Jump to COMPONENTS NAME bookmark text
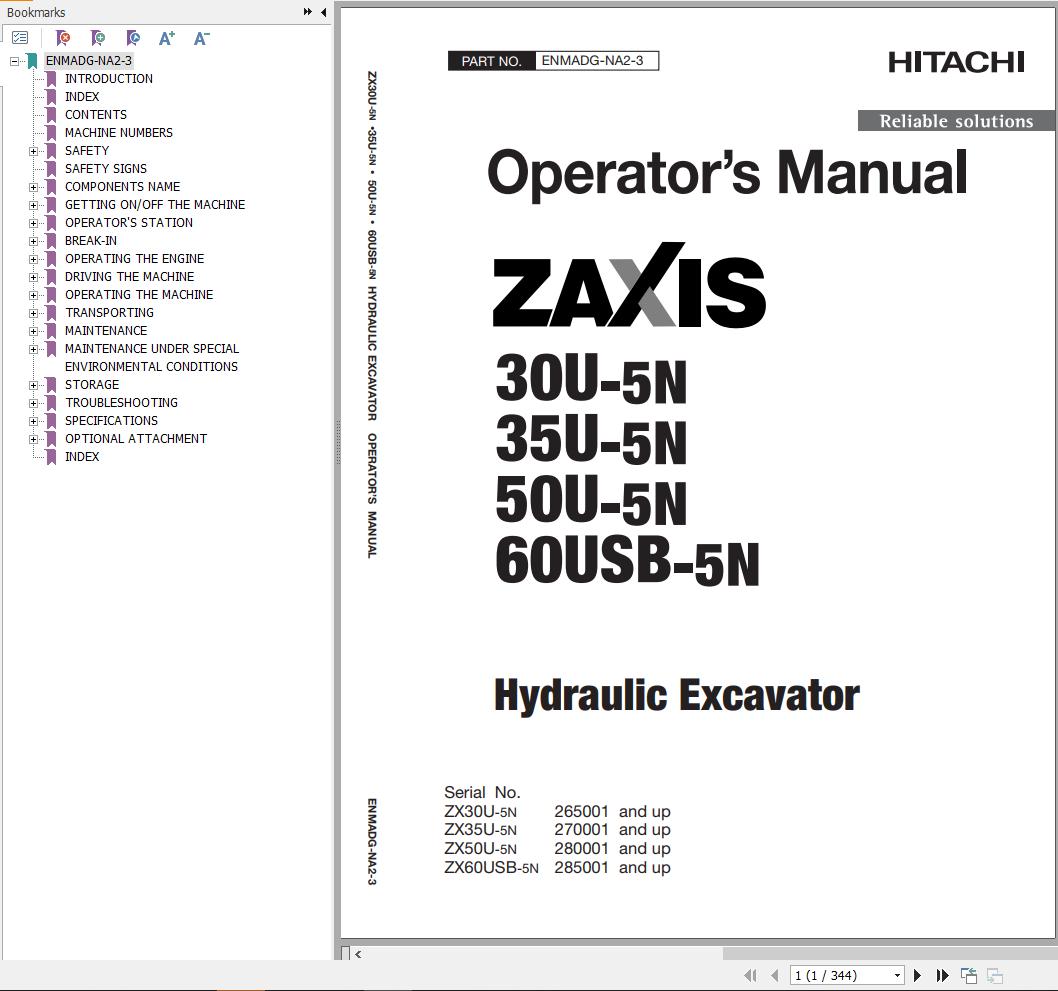 point(123,186)
